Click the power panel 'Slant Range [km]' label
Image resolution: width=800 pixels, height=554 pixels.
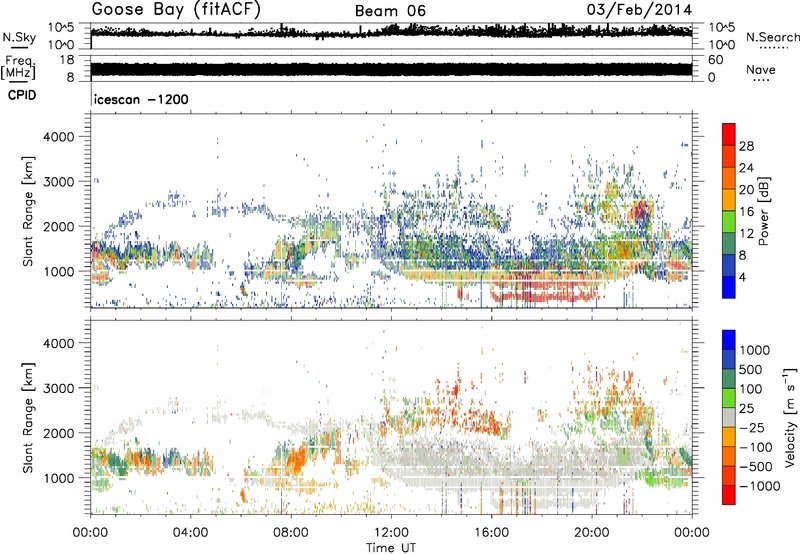point(28,211)
